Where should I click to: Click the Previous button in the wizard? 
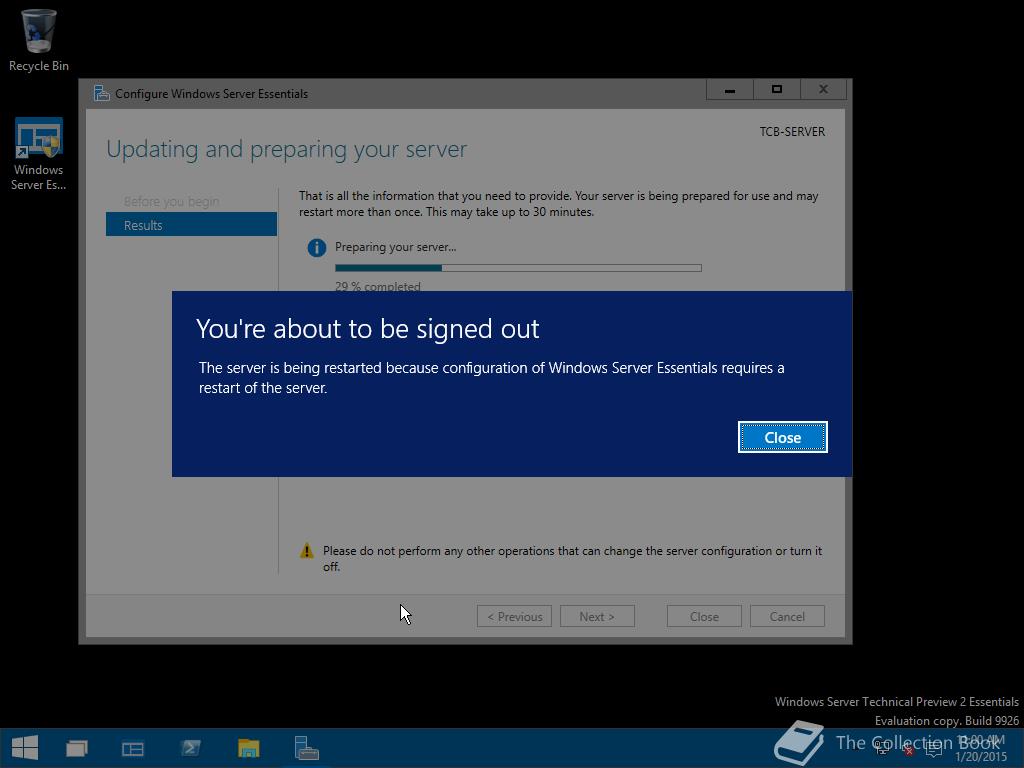(515, 616)
